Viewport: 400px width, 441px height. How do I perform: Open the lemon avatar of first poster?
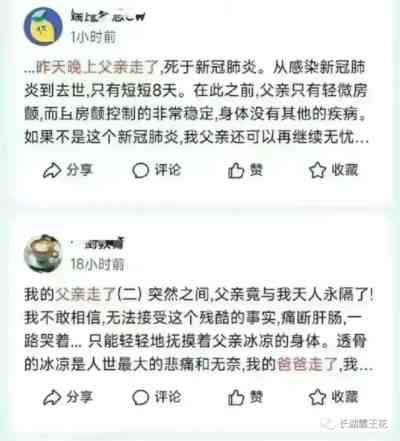(43, 27)
